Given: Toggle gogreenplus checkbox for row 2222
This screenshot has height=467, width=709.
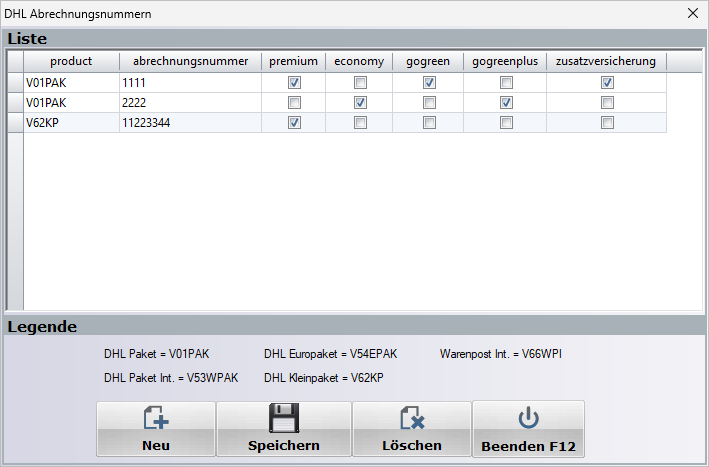Looking at the screenshot, I should (x=507, y=102).
